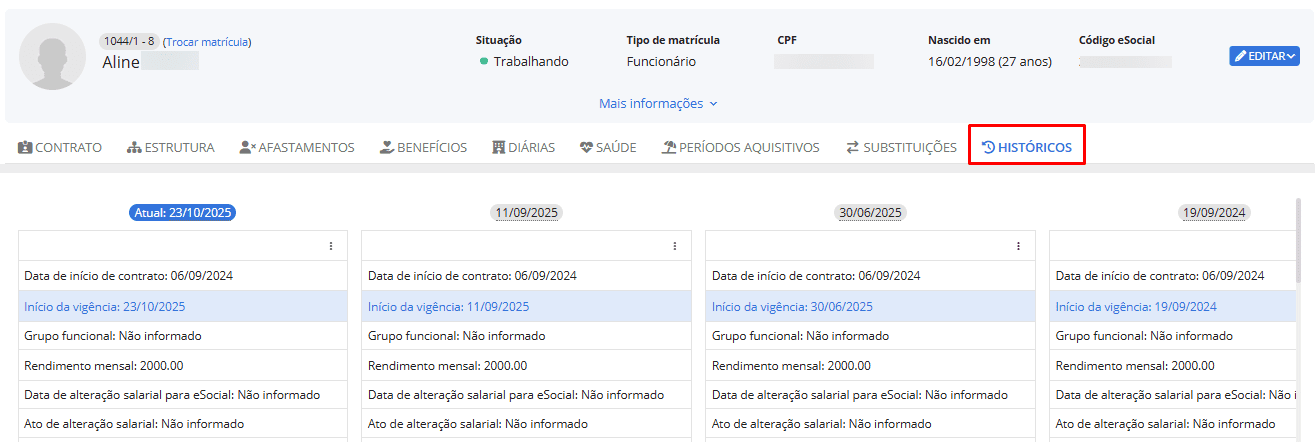1315x442 pixels.
Task: Switch to the Estrutura tab
Action: coord(171,147)
